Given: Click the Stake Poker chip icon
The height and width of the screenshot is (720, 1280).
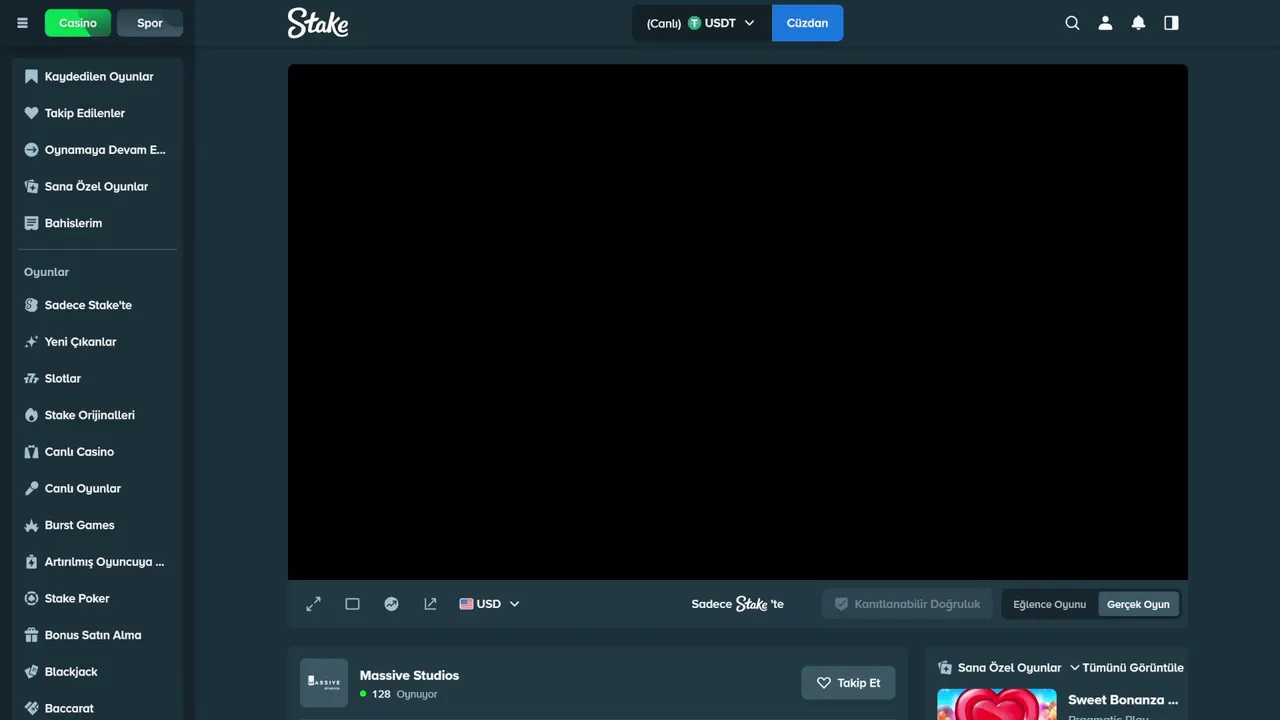Looking at the screenshot, I should (31, 598).
